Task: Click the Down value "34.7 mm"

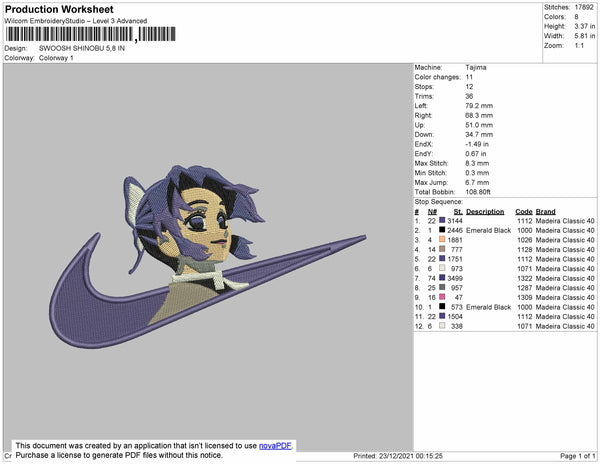Action: [x=479, y=134]
